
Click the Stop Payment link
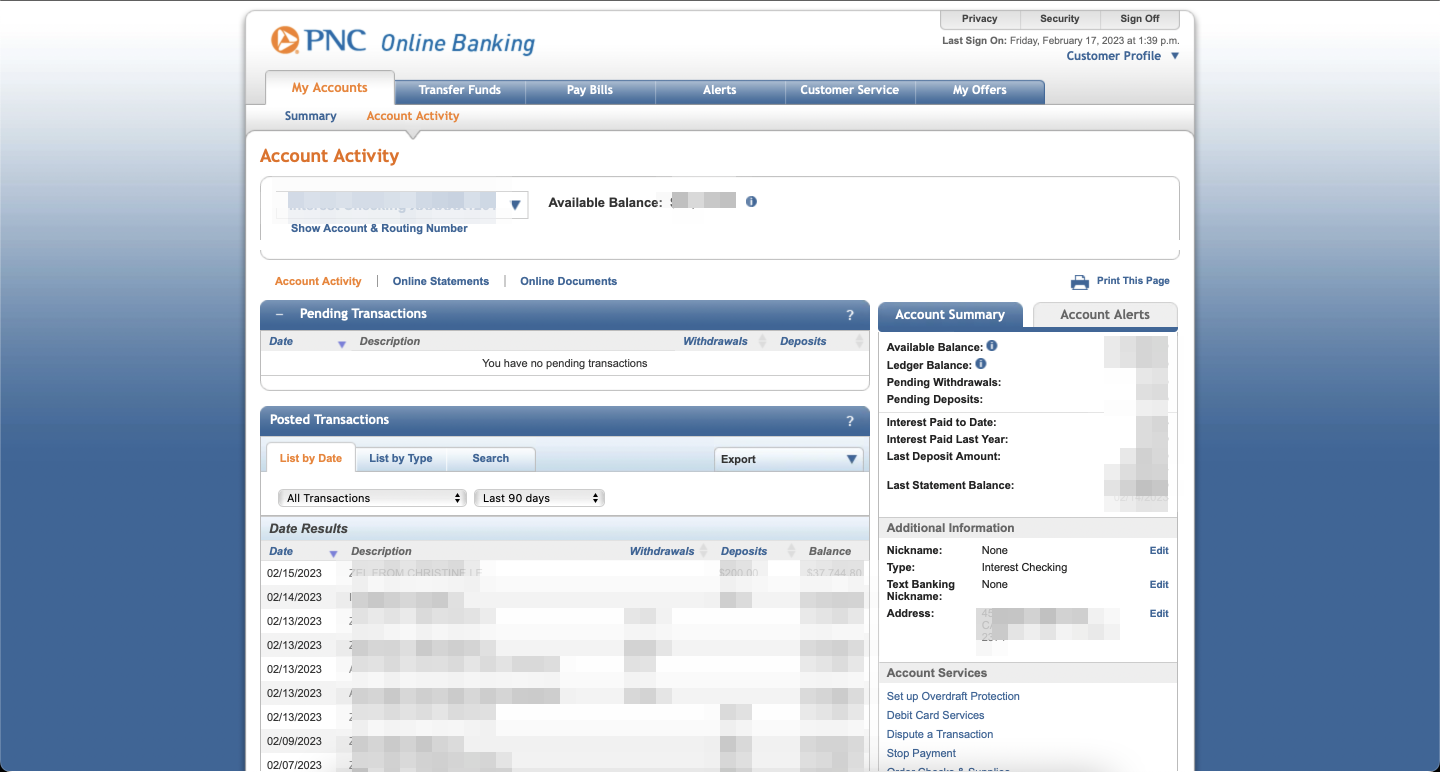point(921,753)
